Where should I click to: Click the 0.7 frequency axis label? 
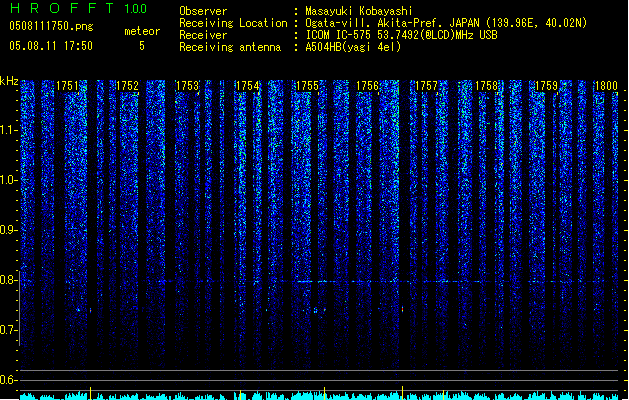tap(8, 330)
